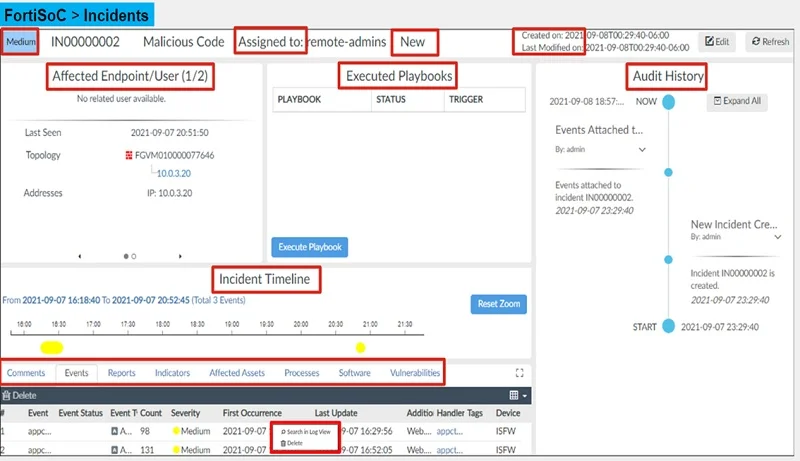Screen dimensions: 800x461
Task: Open the Software tab
Action: [x=355, y=373]
